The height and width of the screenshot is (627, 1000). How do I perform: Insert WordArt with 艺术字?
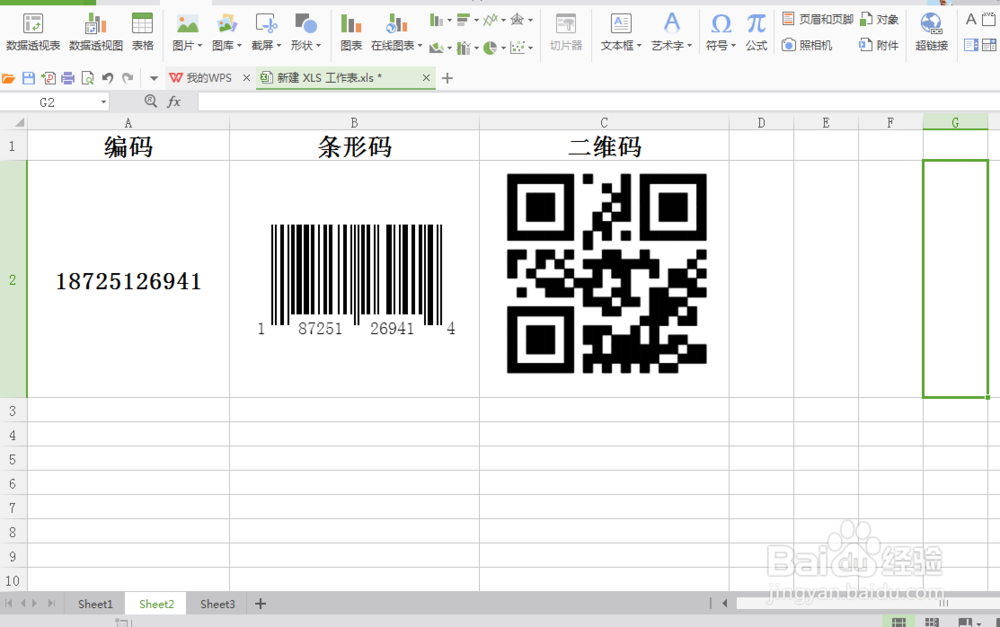pos(671,32)
